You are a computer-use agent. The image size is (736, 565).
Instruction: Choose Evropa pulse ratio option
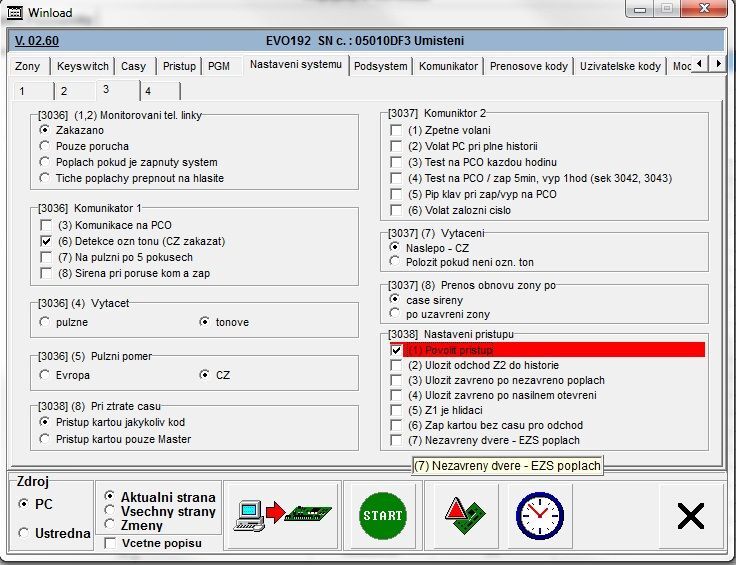coord(45,375)
